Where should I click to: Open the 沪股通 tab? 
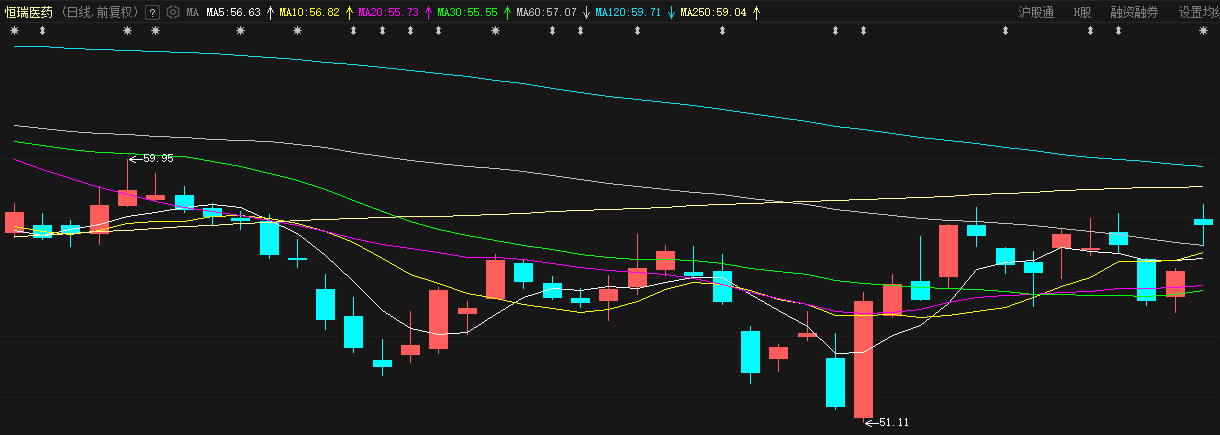pyautogui.click(x=1036, y=13)
